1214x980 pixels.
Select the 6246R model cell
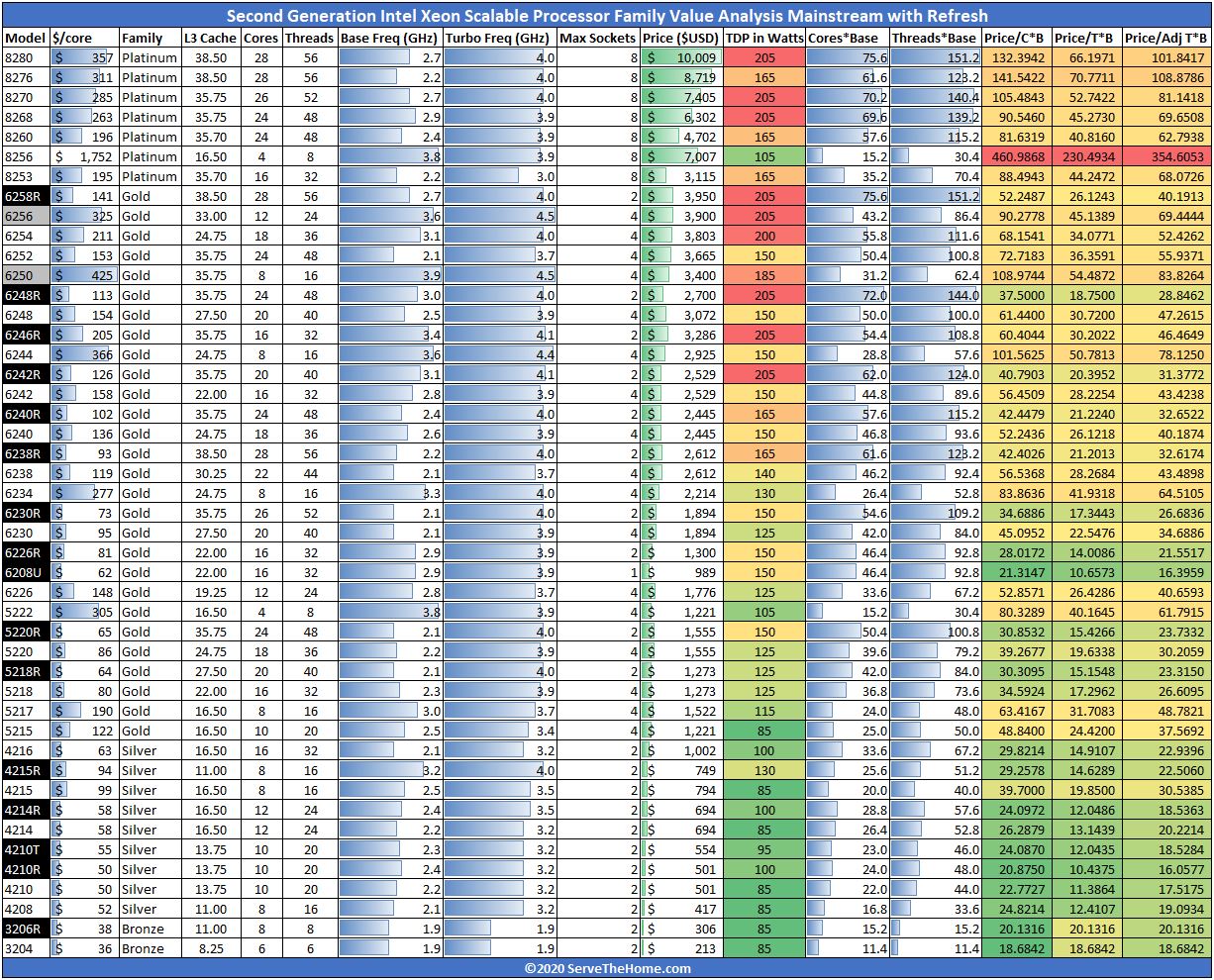(x=26, y=335)
